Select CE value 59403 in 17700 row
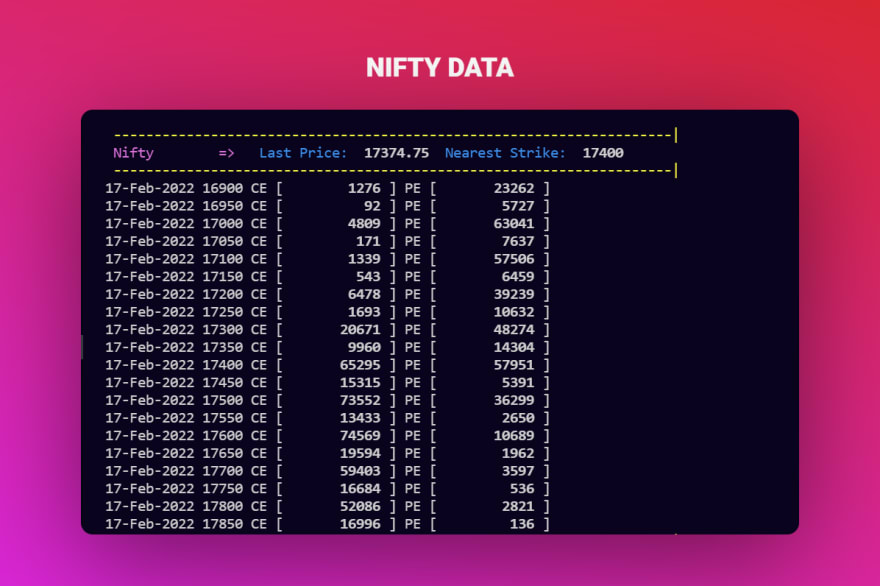 360,471
